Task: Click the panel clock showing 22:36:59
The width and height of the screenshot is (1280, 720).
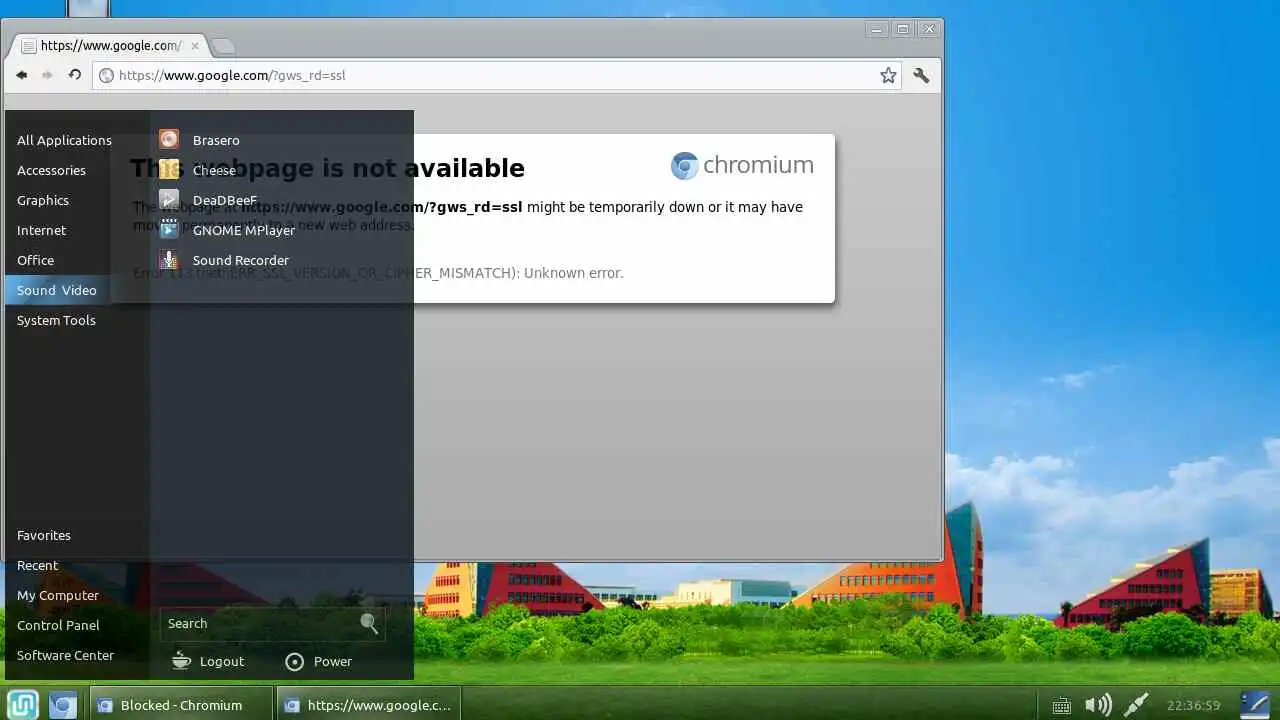Action: pyautogui.click(x=1193, y=705)
